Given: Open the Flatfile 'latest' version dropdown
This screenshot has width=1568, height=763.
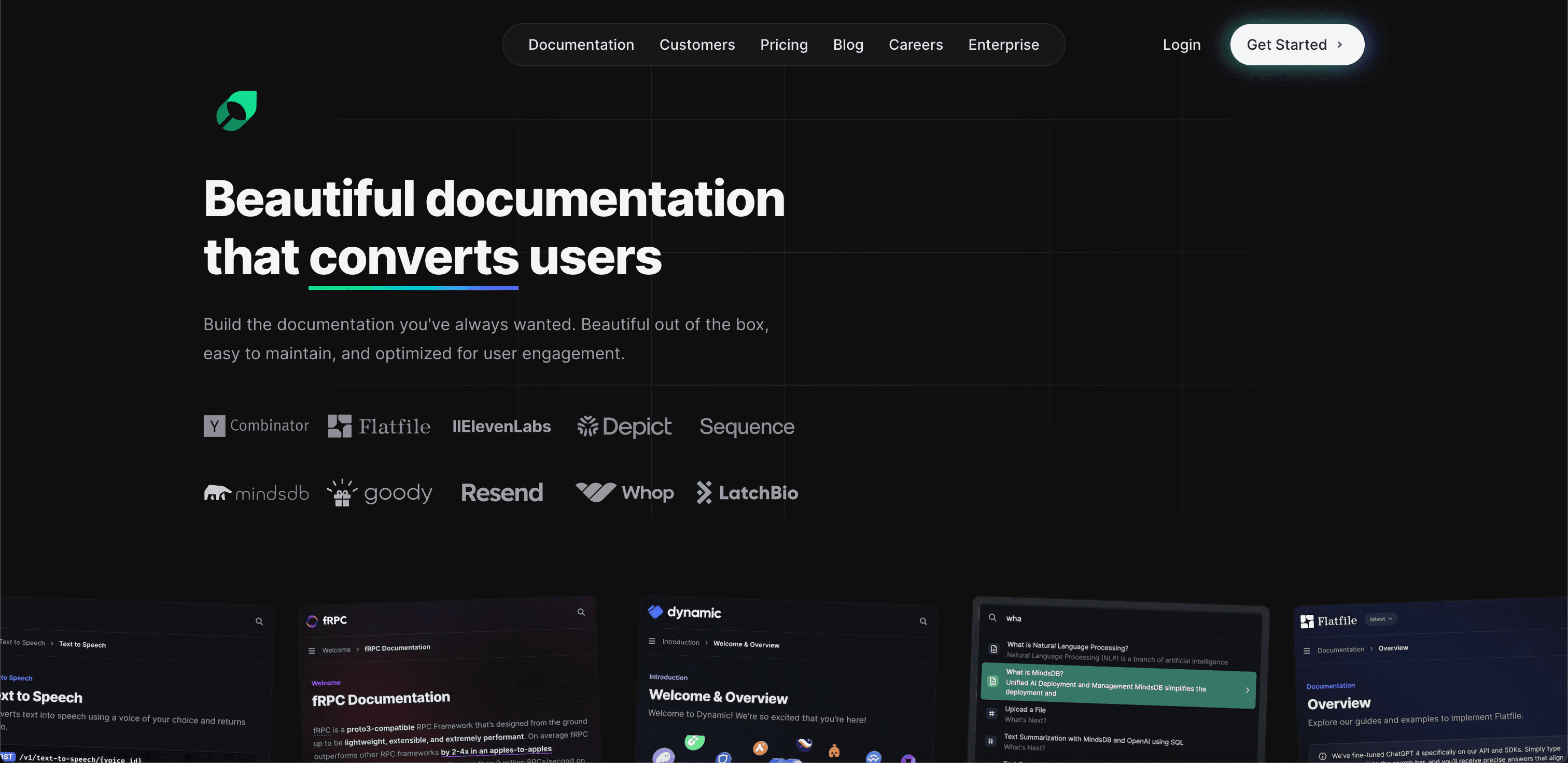Looking at the screenshot, I should (1380, 619).
